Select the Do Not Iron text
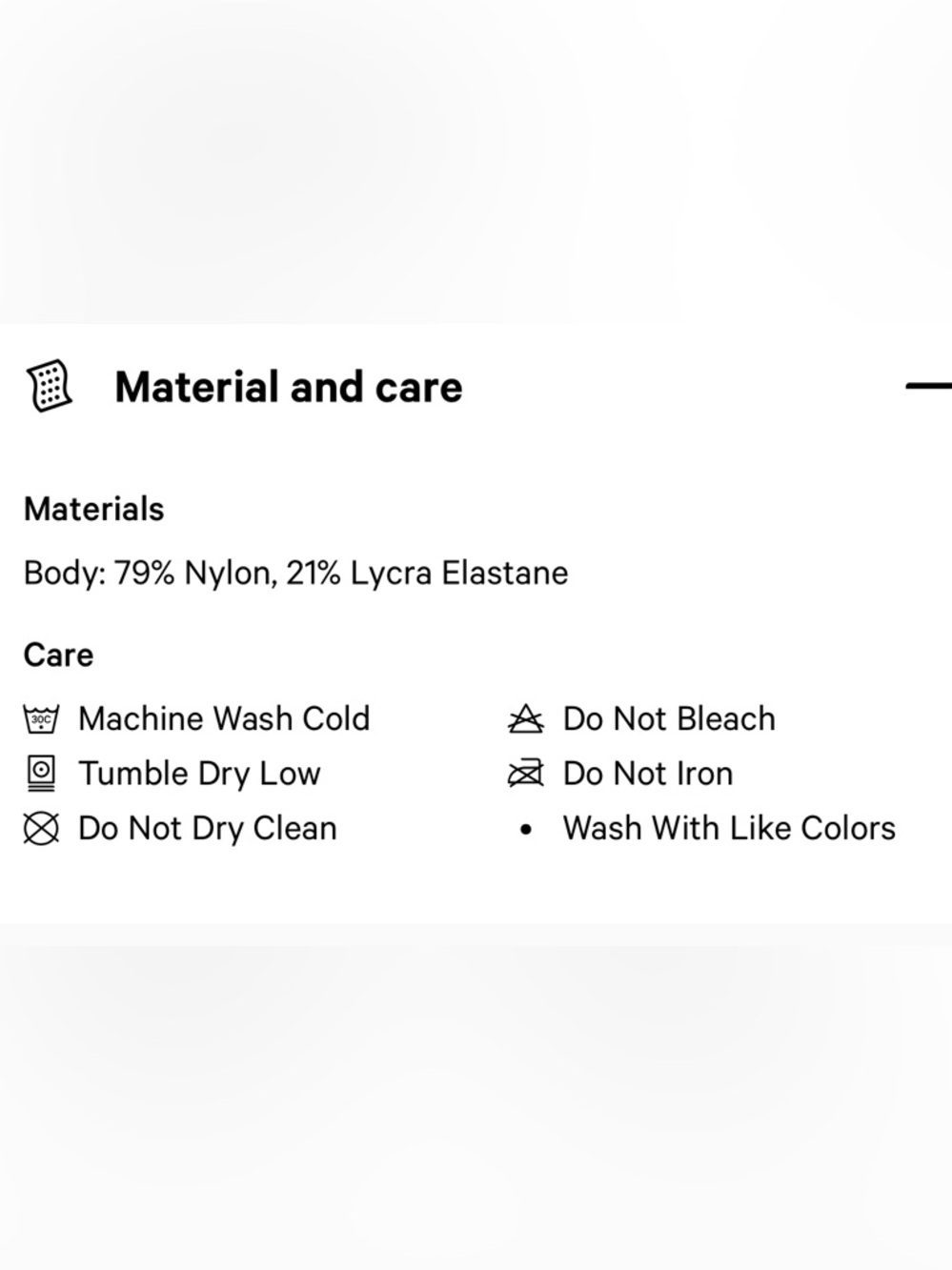The image size is (952, 1270). coord(648,774)
